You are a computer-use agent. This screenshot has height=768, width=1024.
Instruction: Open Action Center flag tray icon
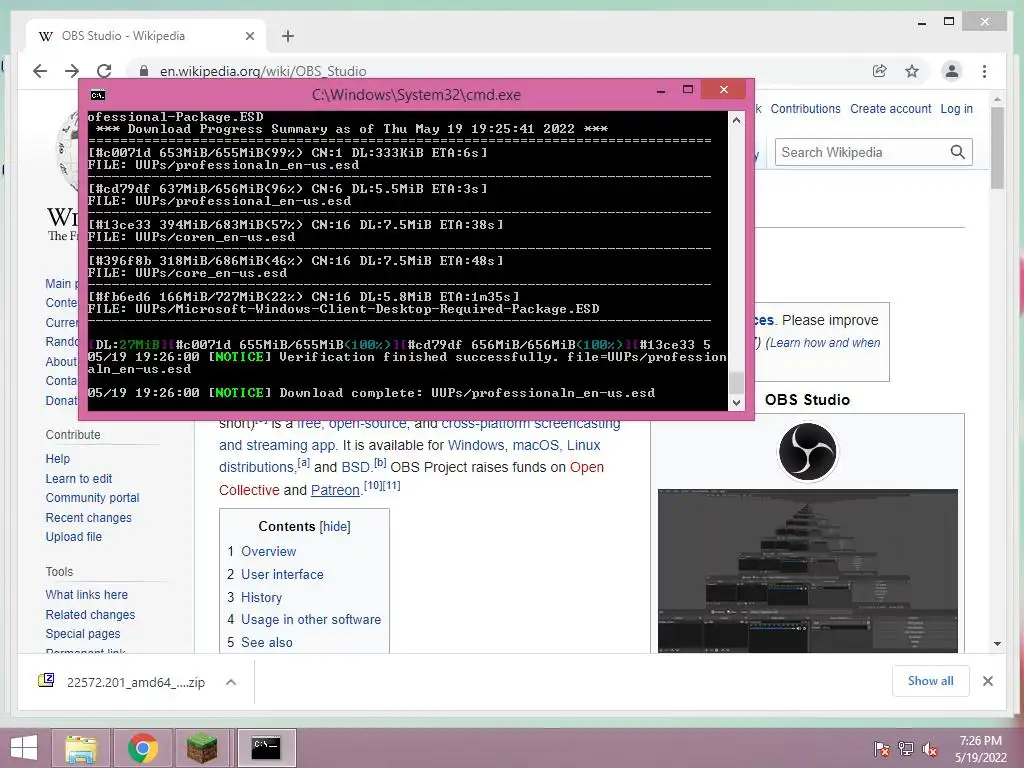882,749
